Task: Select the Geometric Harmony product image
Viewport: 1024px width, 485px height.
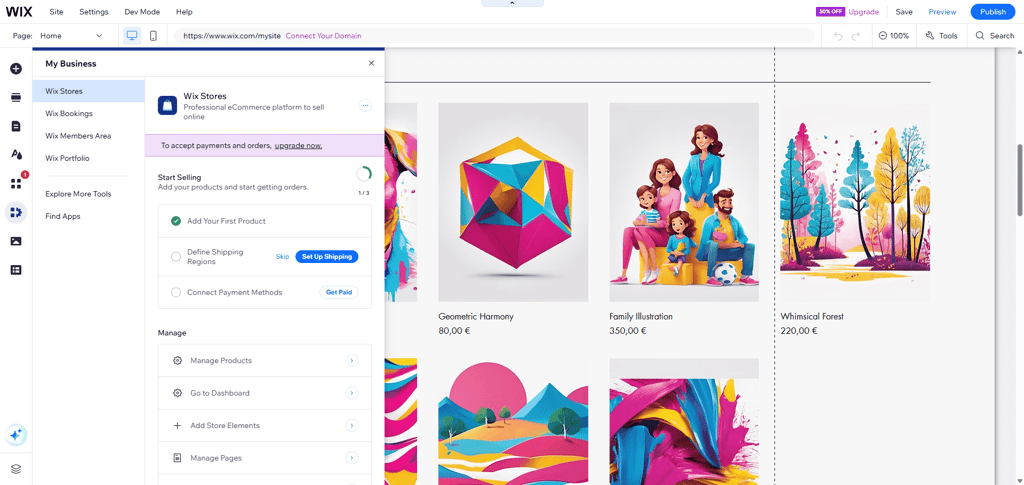Action: tap(513, 202)
